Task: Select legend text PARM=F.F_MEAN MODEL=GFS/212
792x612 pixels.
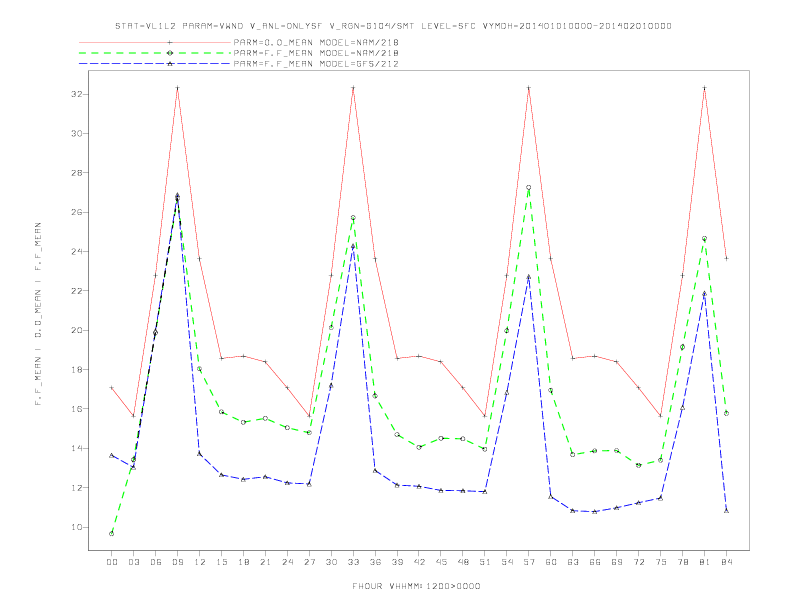Action: [316, 64]
